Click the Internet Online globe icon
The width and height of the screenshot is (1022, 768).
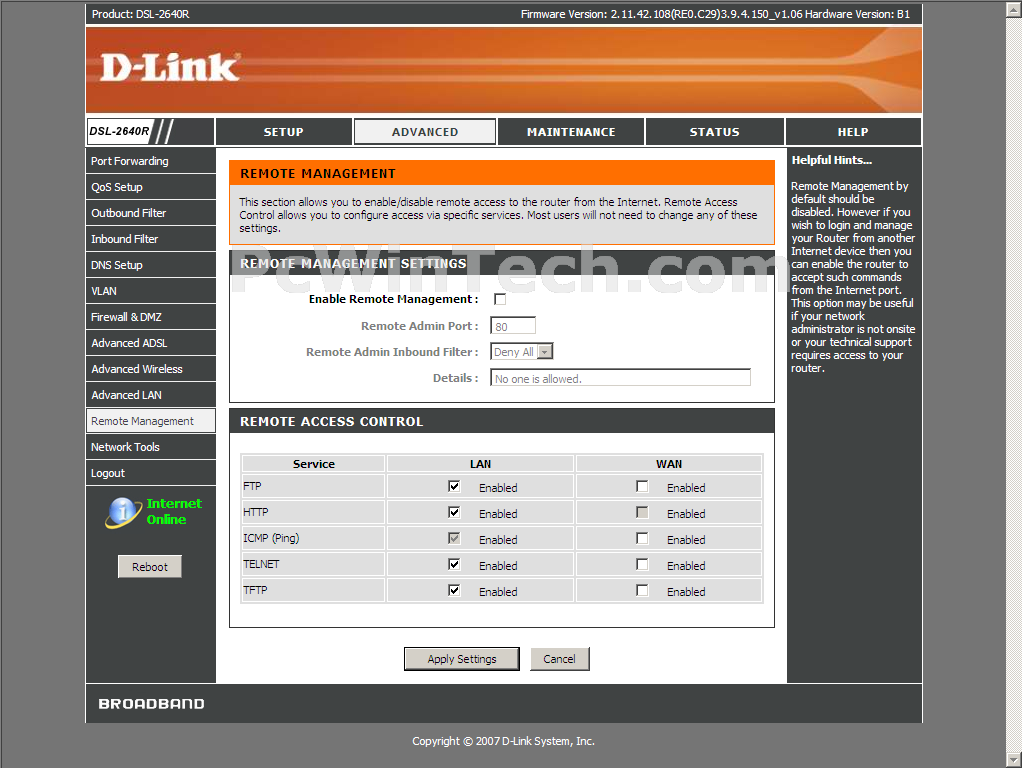(123, 512)
